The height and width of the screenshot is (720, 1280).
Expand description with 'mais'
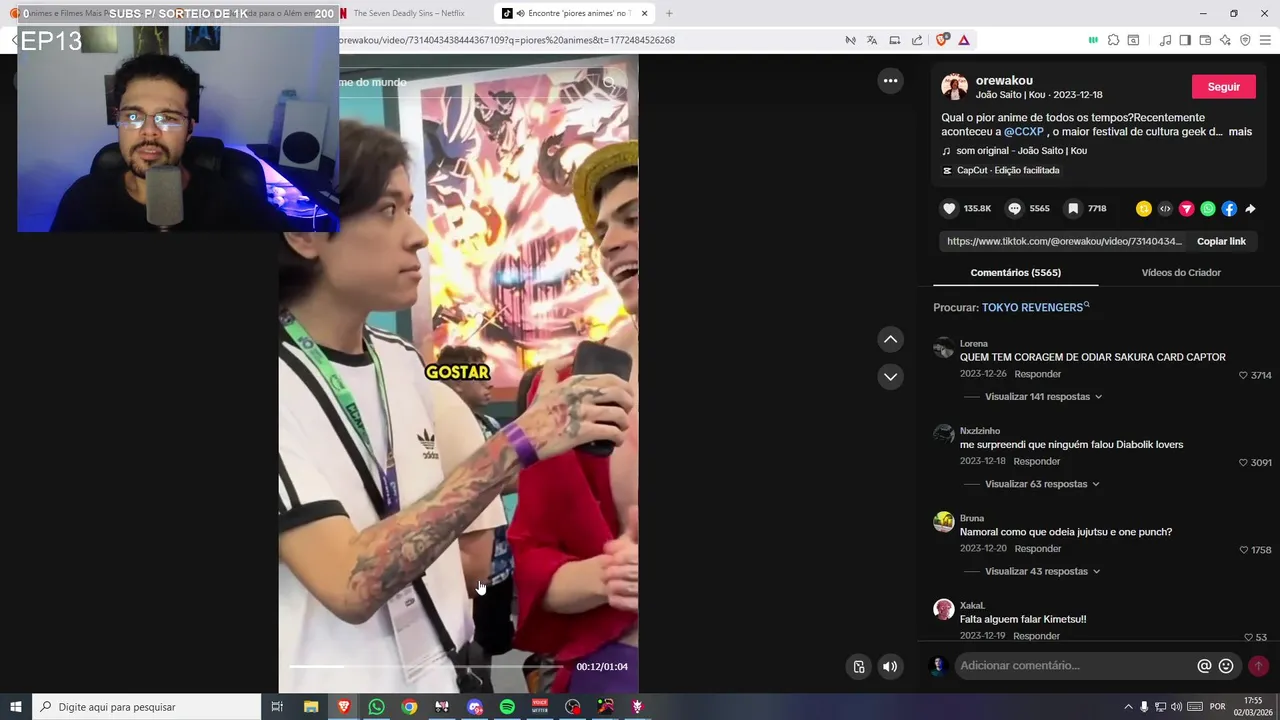(x=1240, y=132)
